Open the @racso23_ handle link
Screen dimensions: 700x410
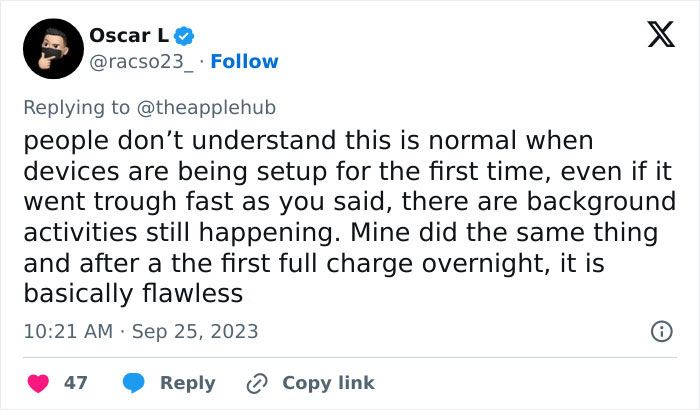pos(140,61)
